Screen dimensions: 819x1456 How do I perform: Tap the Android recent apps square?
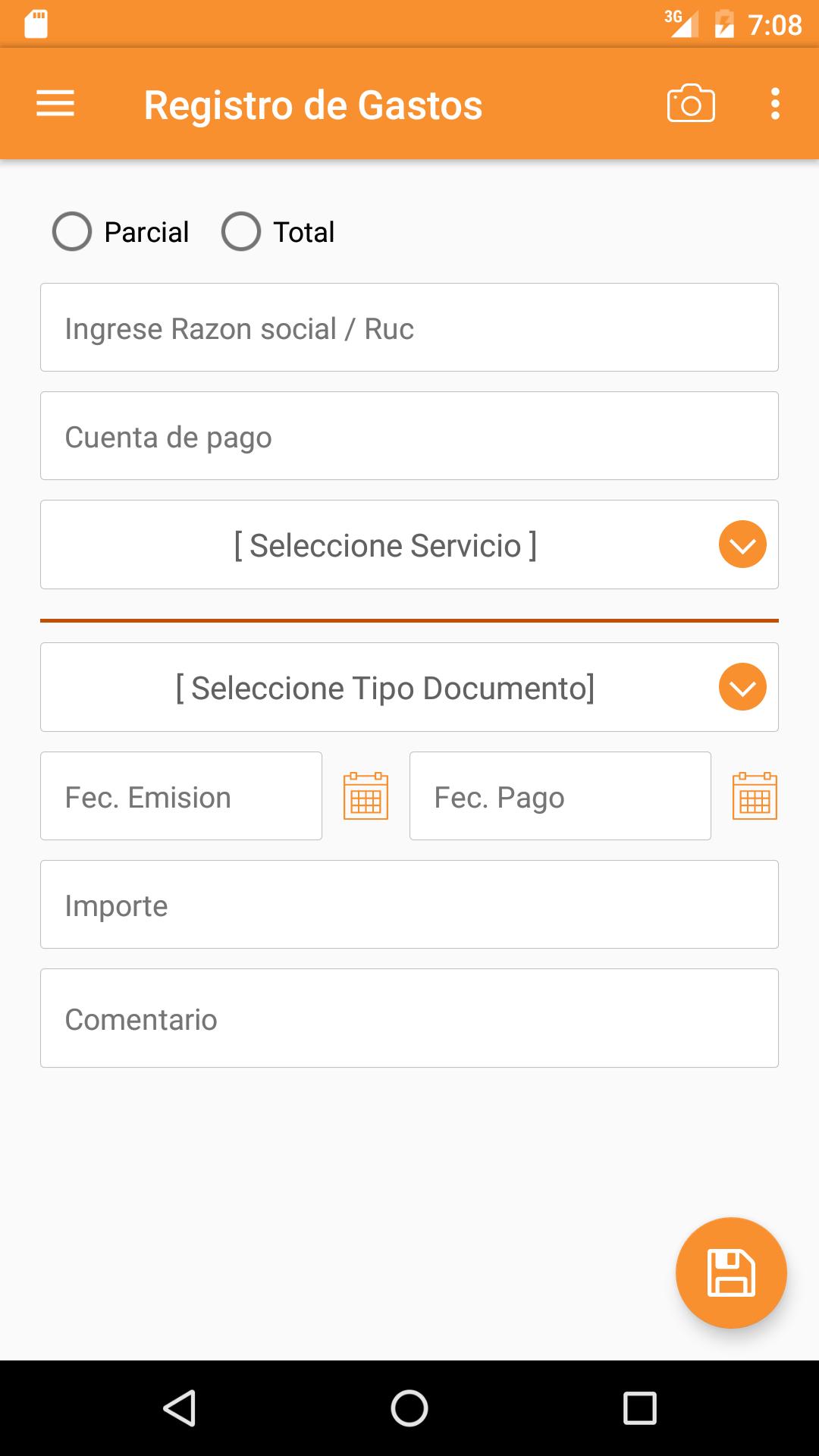(639, 1408)
